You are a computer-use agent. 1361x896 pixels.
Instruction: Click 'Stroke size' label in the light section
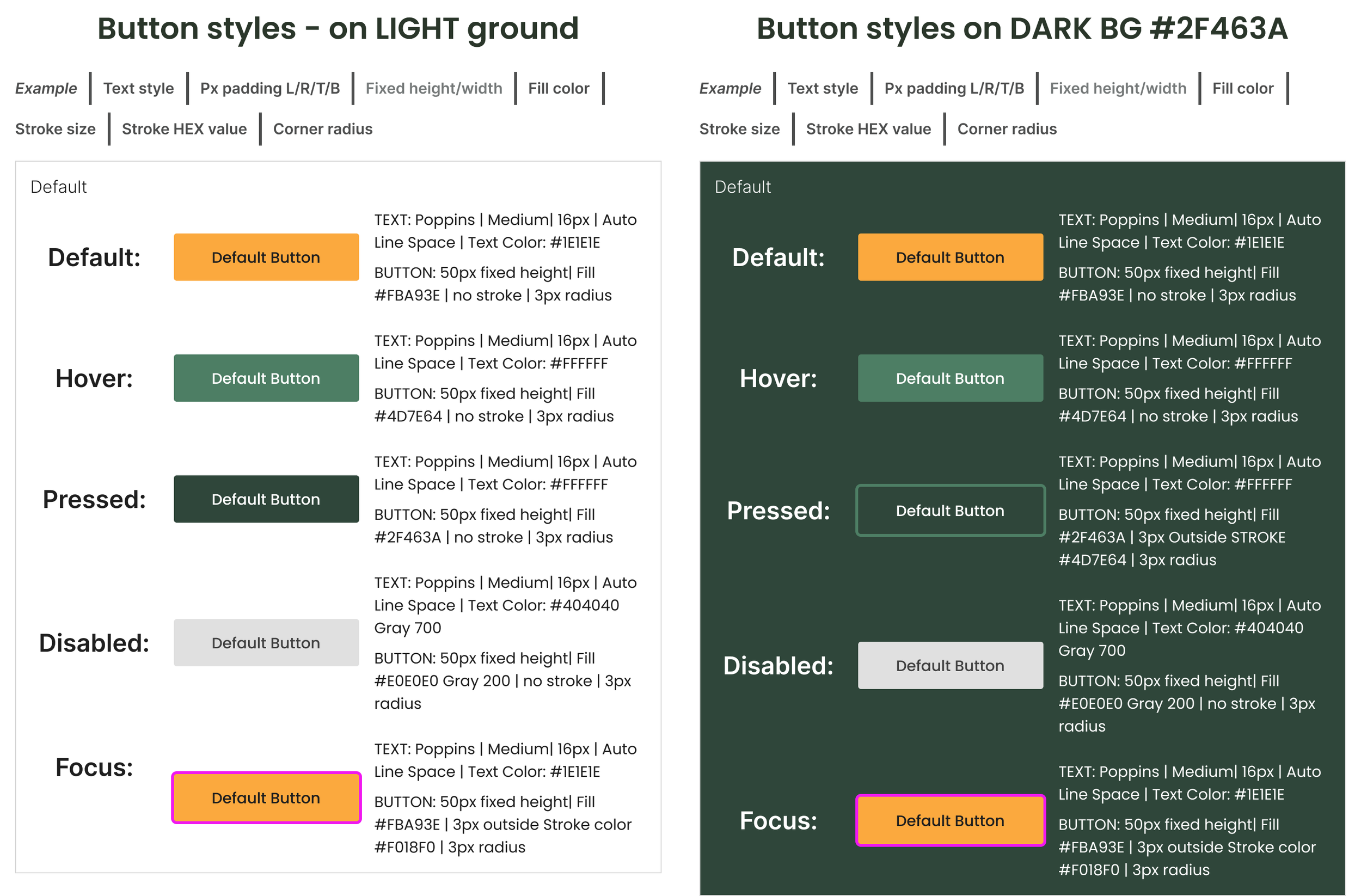click(56, 128)
